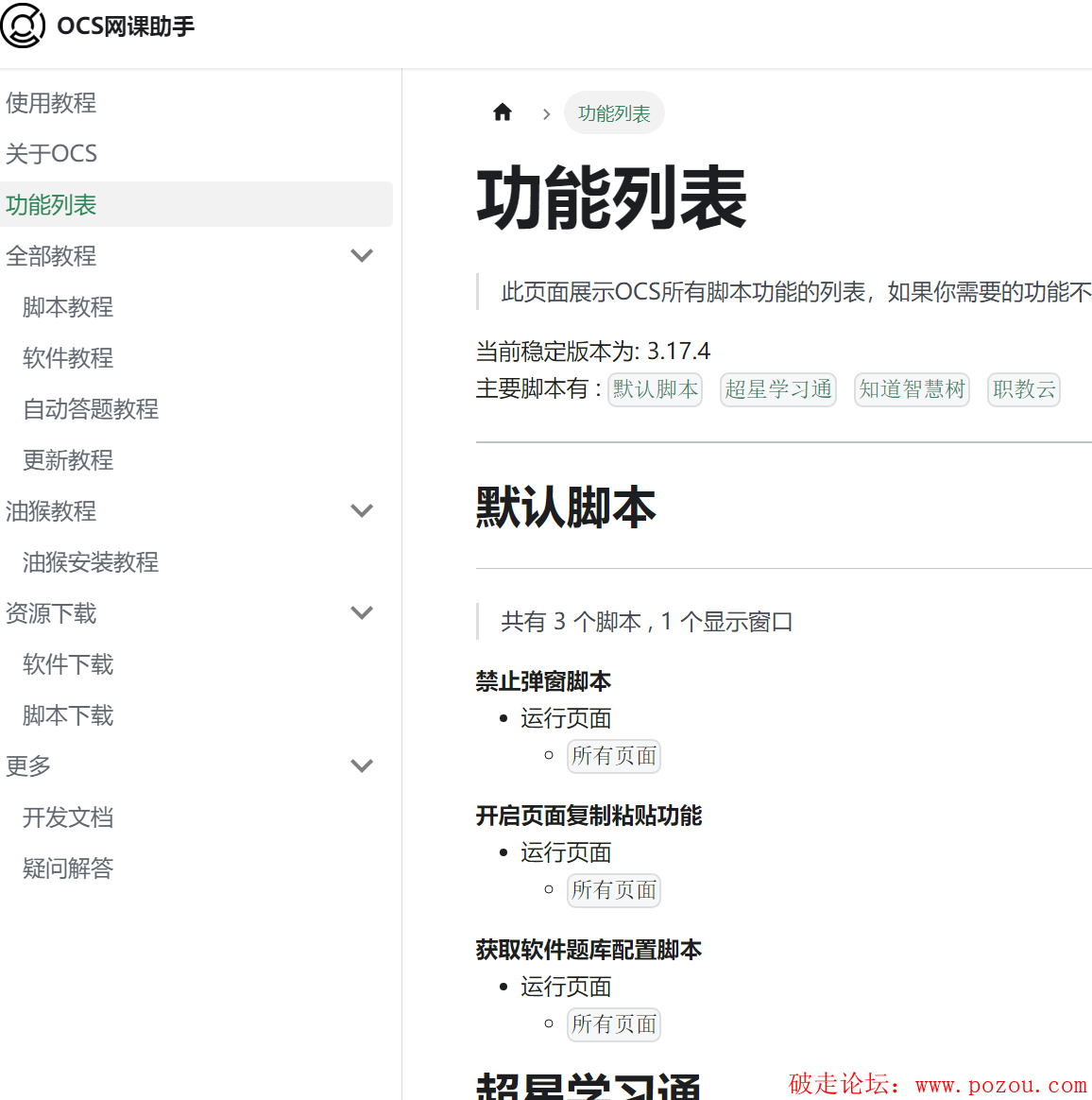Viewport: 1092px width, 1100px height.
Task: Jump to the 知道智慧树 tag link
Action: [x=912, y=389]
